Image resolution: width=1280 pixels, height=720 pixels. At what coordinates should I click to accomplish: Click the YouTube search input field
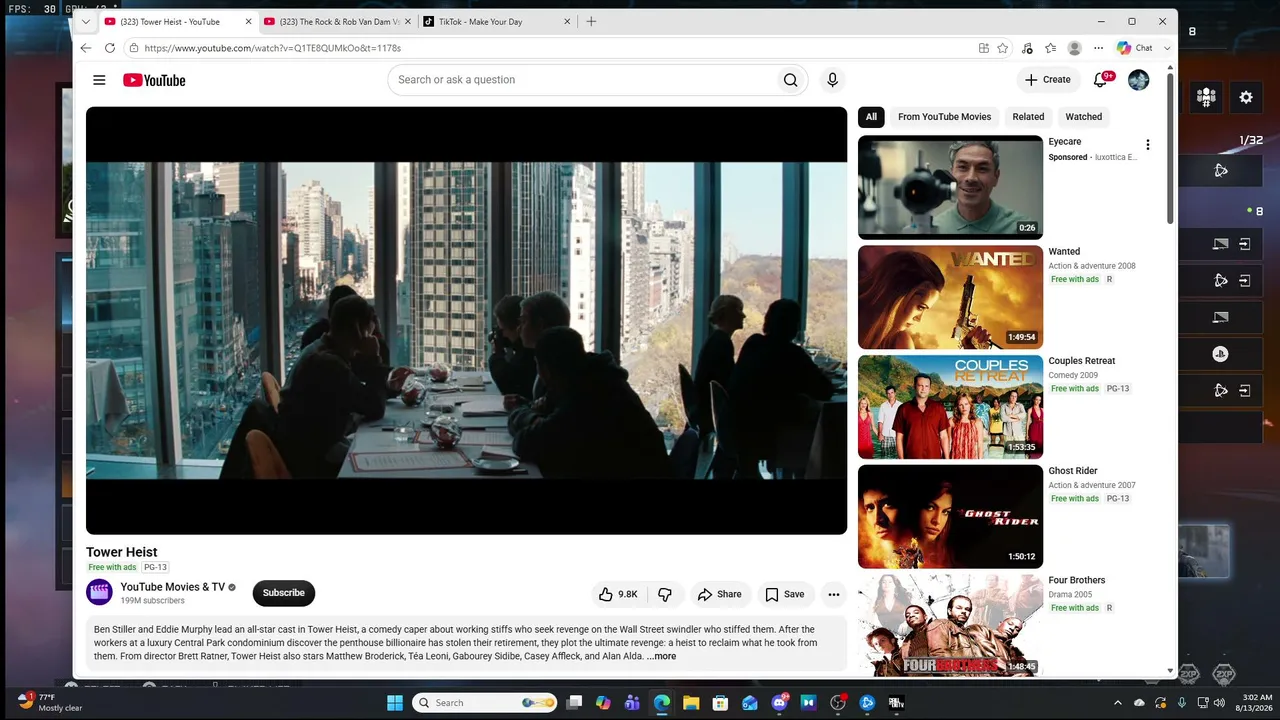(x=580, y=80)
